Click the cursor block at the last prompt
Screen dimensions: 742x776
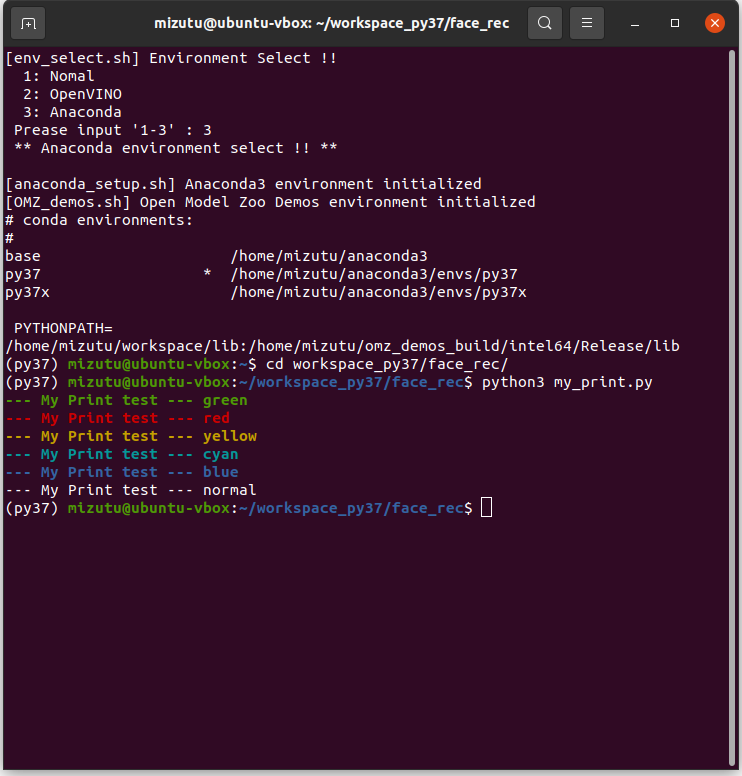click(486, 508)
